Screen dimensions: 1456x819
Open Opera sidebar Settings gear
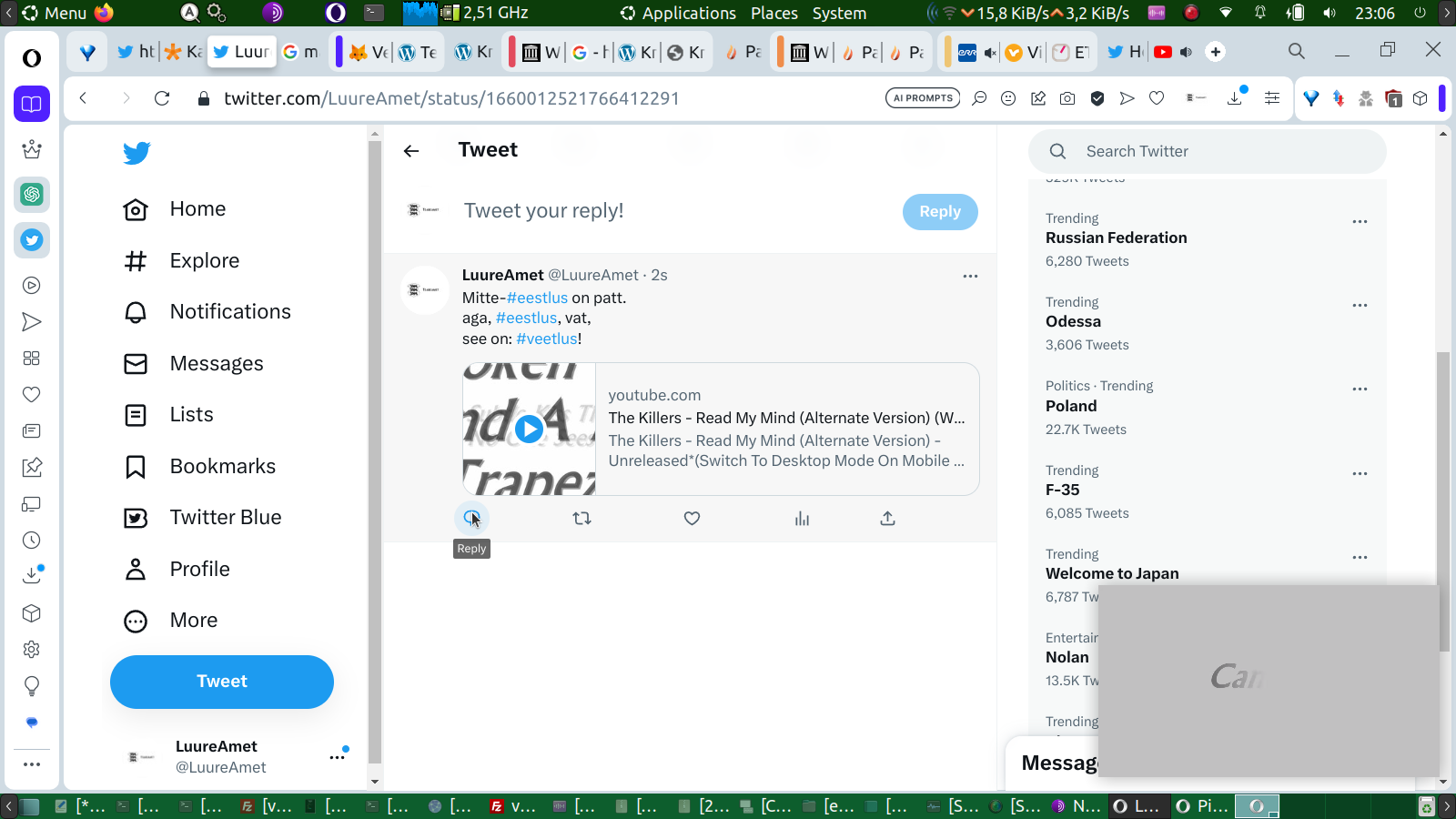click(32, 650)
